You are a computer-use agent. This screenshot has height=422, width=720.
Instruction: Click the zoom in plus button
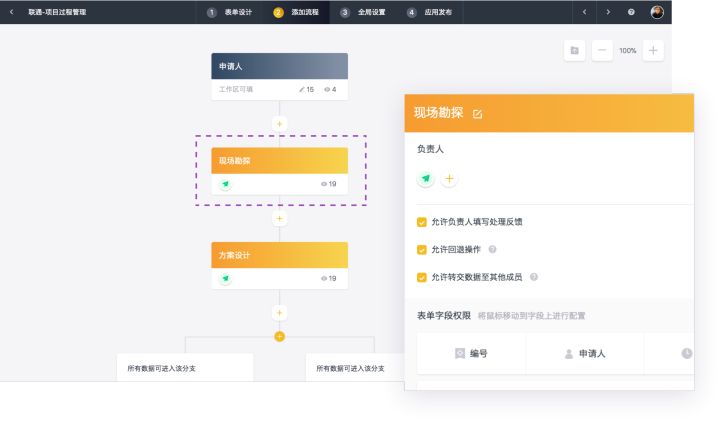(652, 50)
